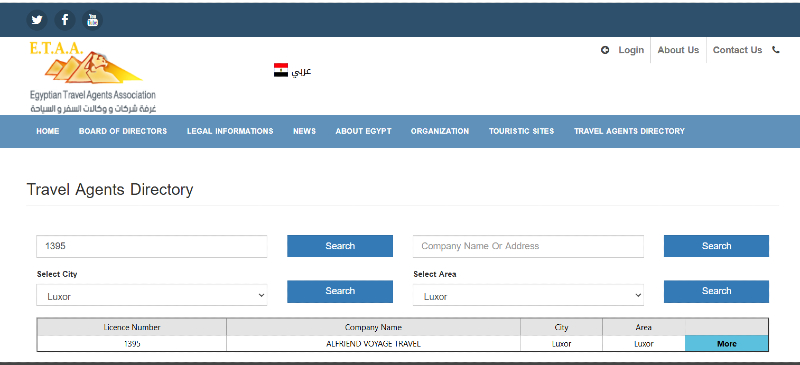The height and width of the screenshot is (365, 800).
Task: Open the Login link
Action: click(631, 50)
